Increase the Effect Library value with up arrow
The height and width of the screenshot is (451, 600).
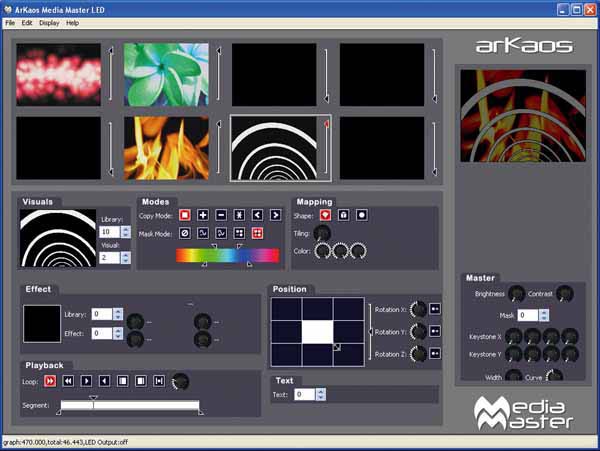coord(118,311)
